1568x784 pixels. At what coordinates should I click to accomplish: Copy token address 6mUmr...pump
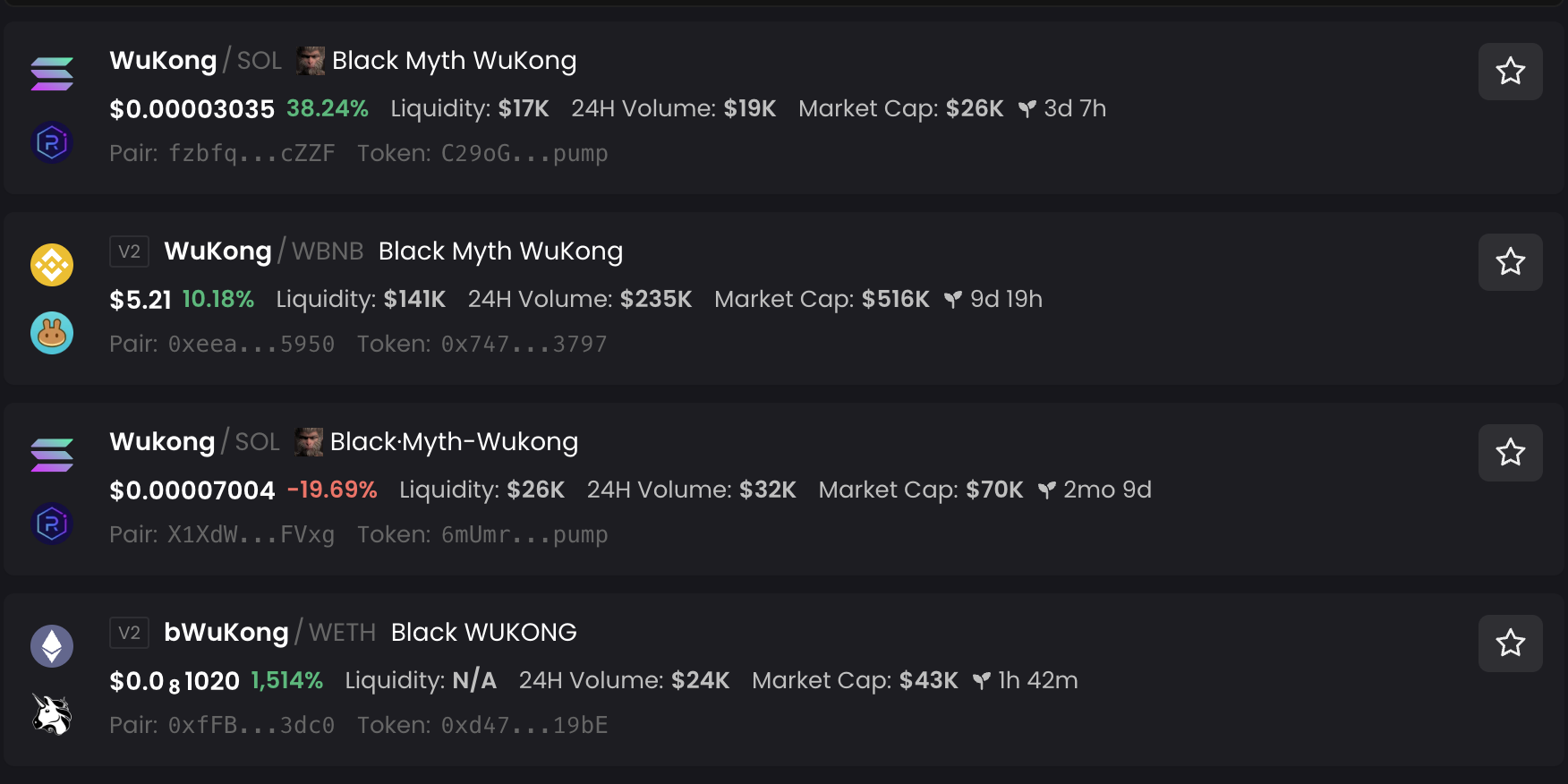(x=524, y=535)
